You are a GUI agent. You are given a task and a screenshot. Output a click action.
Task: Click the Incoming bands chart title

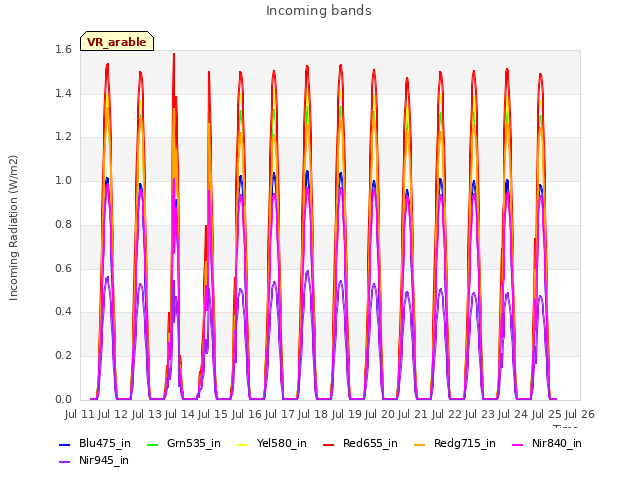point(319,10)
